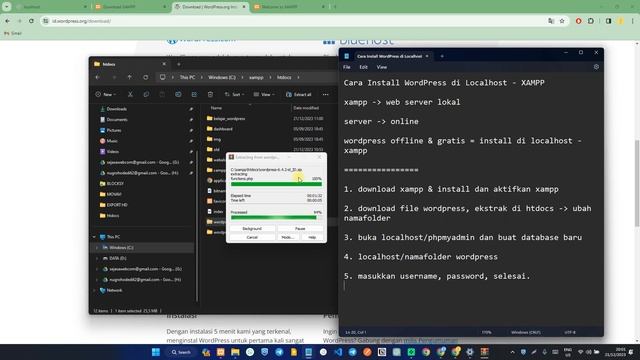
Task: Open the breadcrumb chevron after htdocs
Action: tap(298, 77)
